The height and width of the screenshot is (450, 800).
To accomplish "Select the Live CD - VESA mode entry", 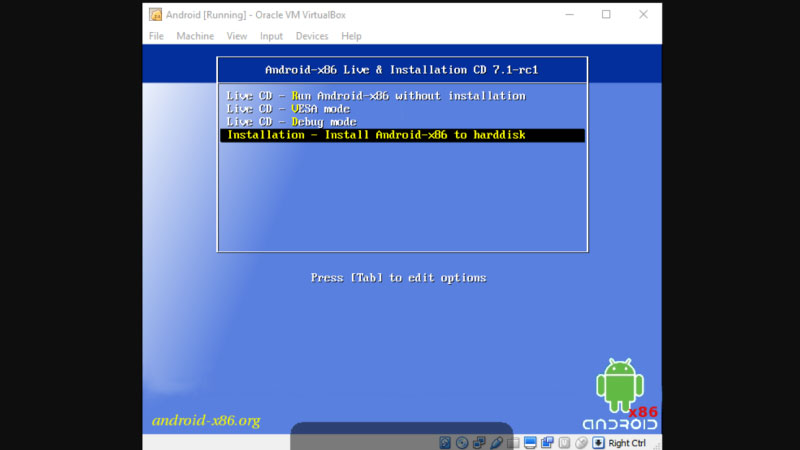I will 402,109.
